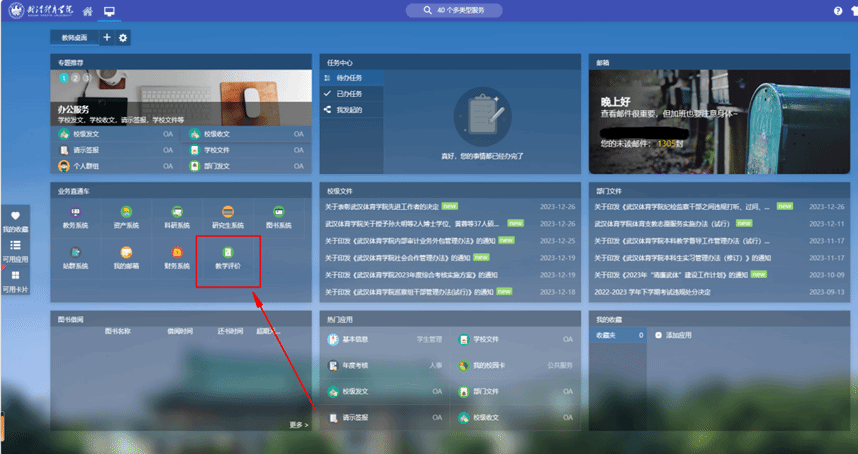858x454 pixels.
Task: Switch to 已办任务 in task center
Action: click(348, 93)
